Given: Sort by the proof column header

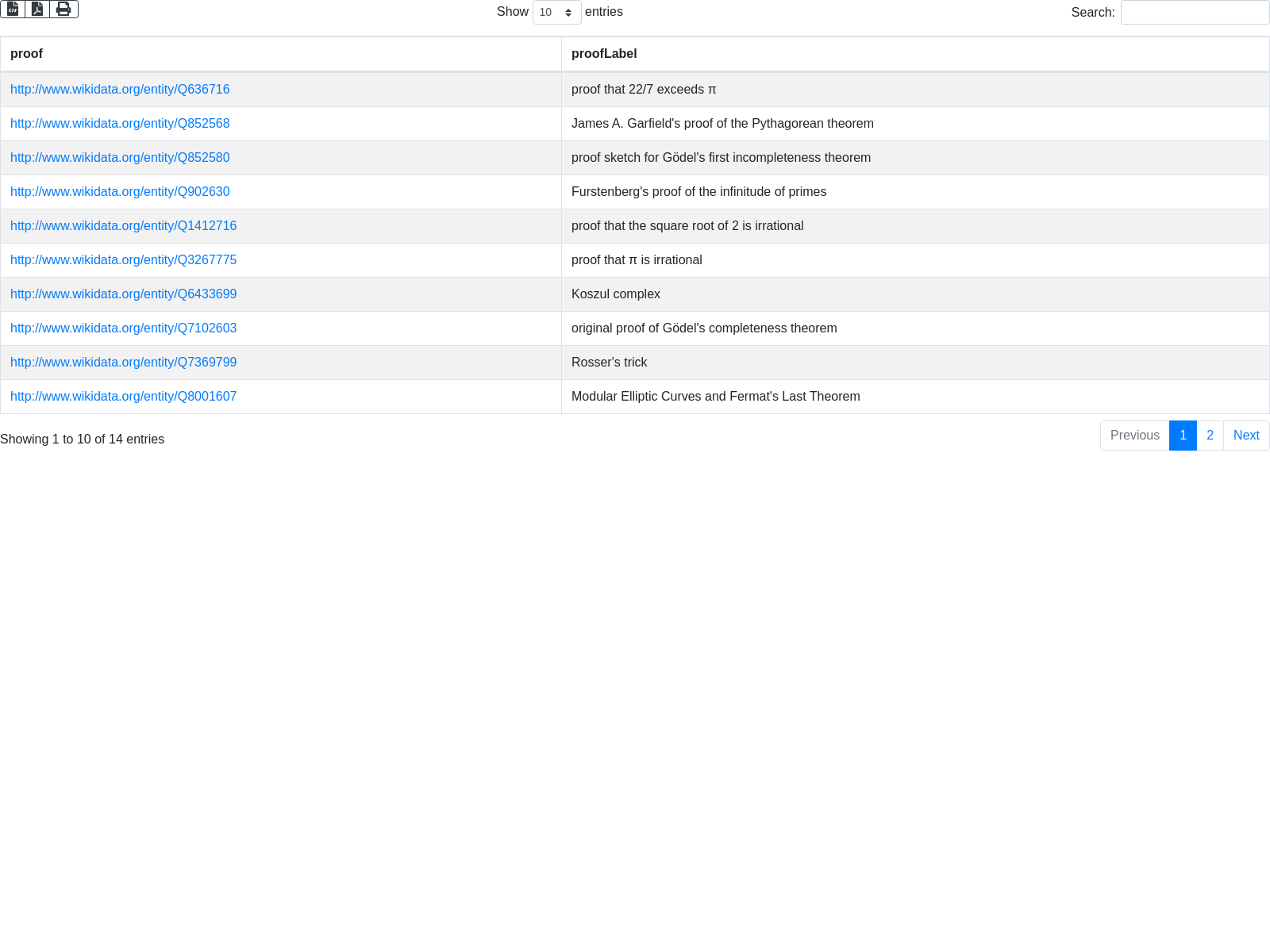Looking at the screenshot, I should [x=26, y=54].
